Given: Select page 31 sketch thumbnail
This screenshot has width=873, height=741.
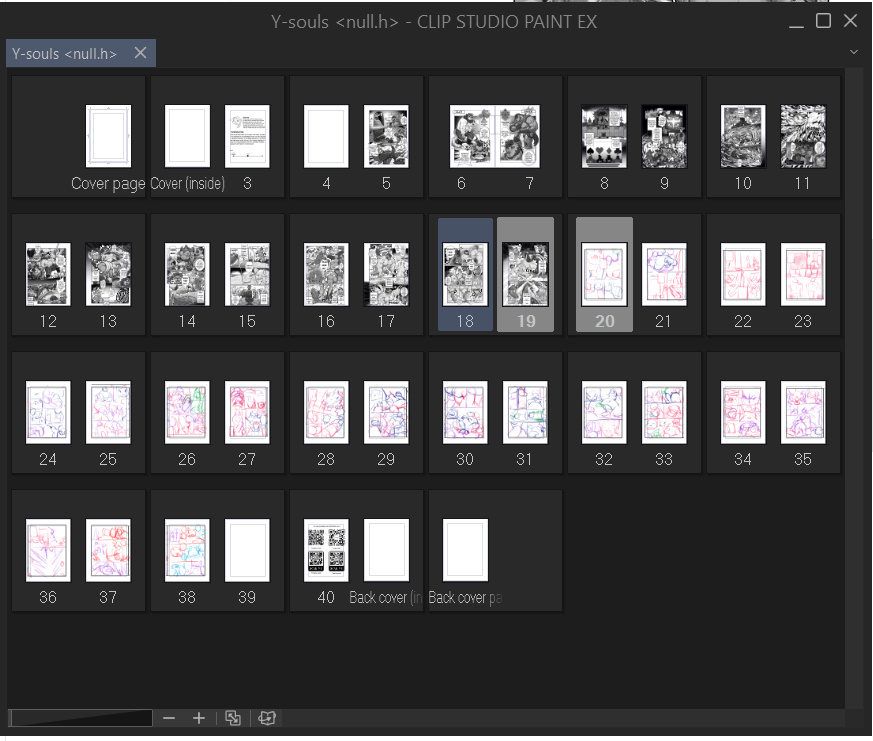Looking at the screenshot, I should tap(525, 413).
